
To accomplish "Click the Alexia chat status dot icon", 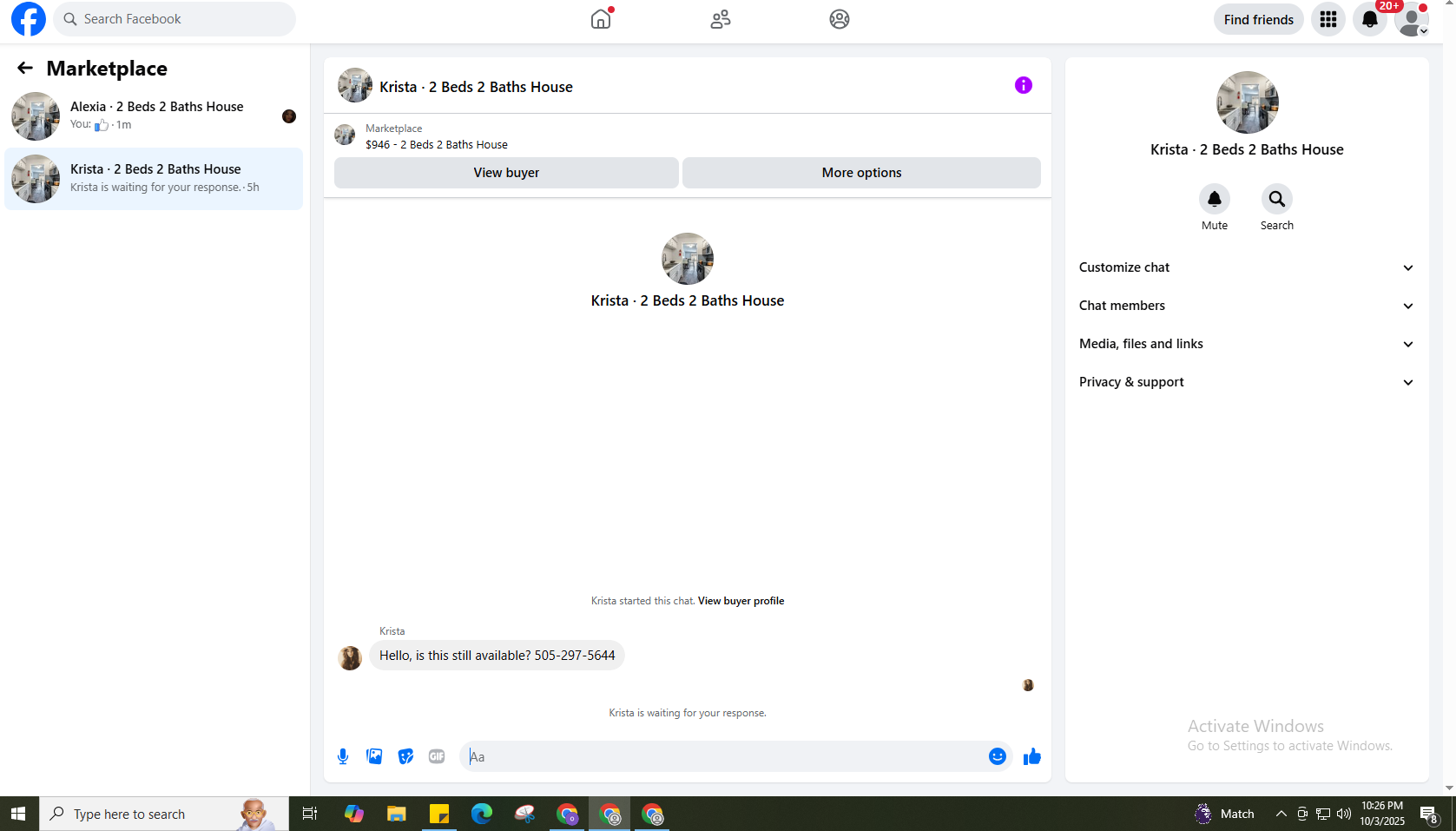I will 289,116.
